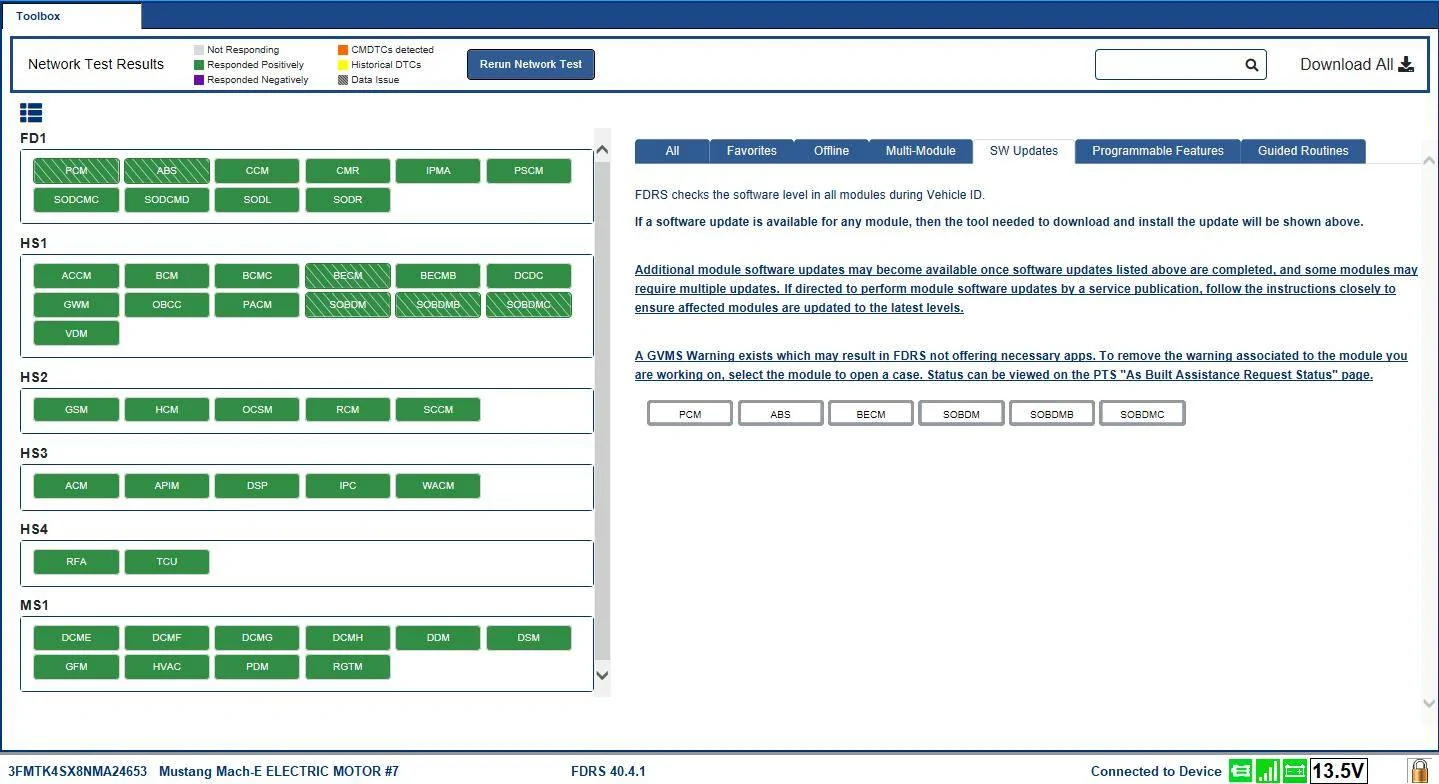Select the IPMA module

click(x=438, y=171)
